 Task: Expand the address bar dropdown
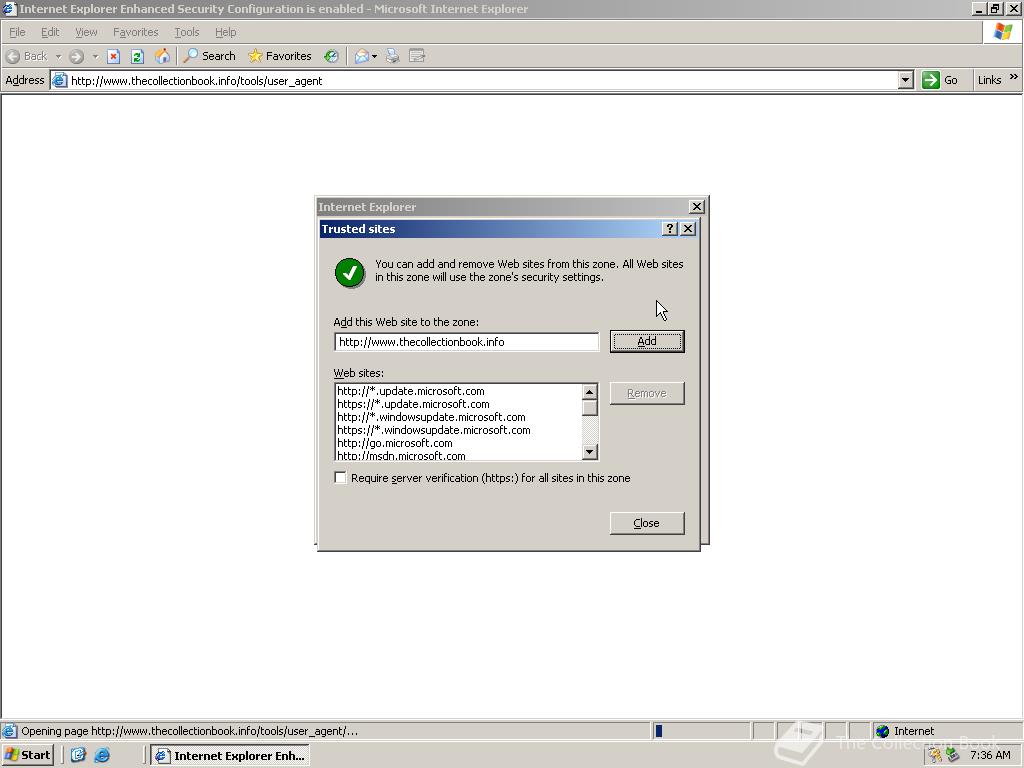tap(905, 80)
